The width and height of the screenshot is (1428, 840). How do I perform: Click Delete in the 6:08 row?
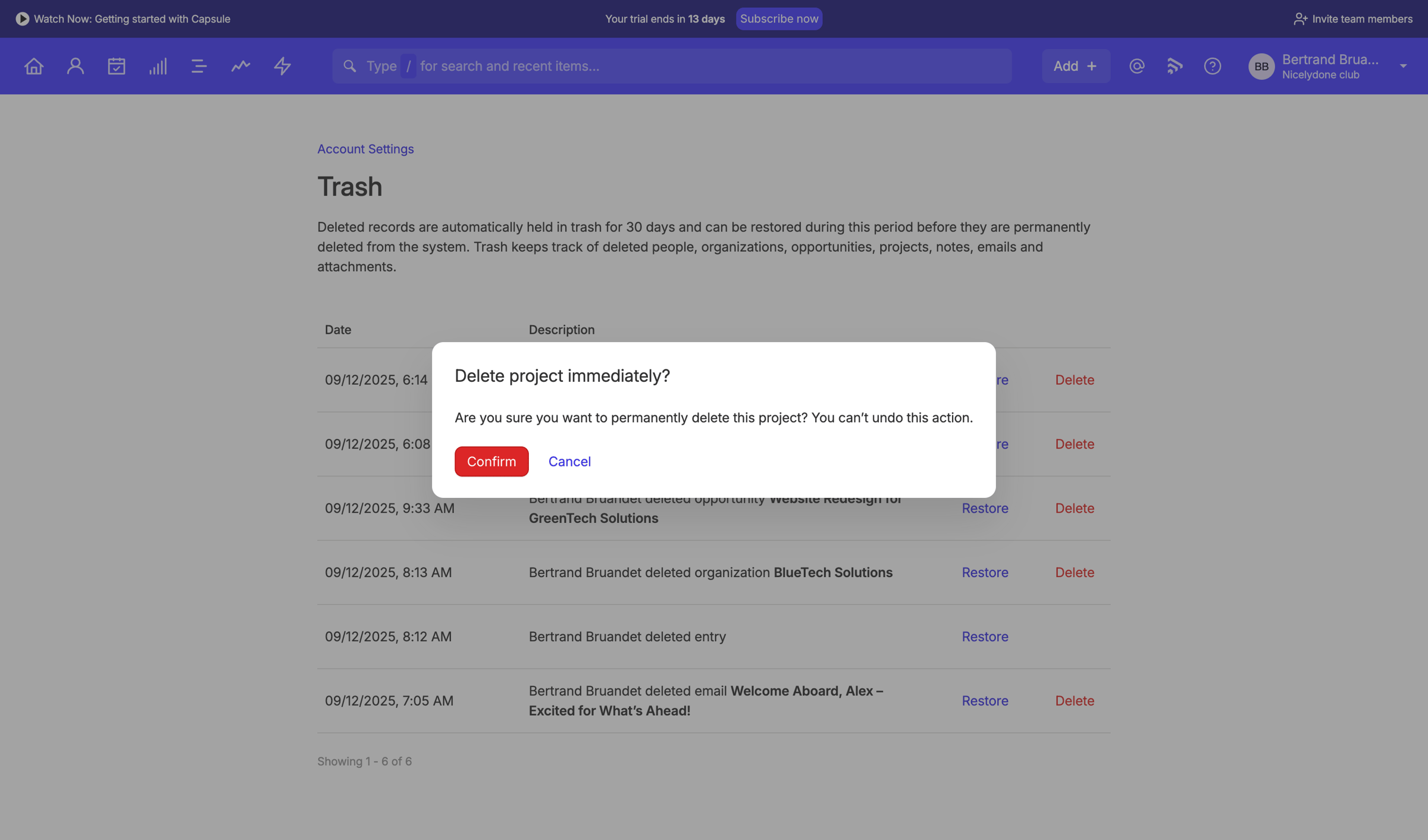point(1074,444)
